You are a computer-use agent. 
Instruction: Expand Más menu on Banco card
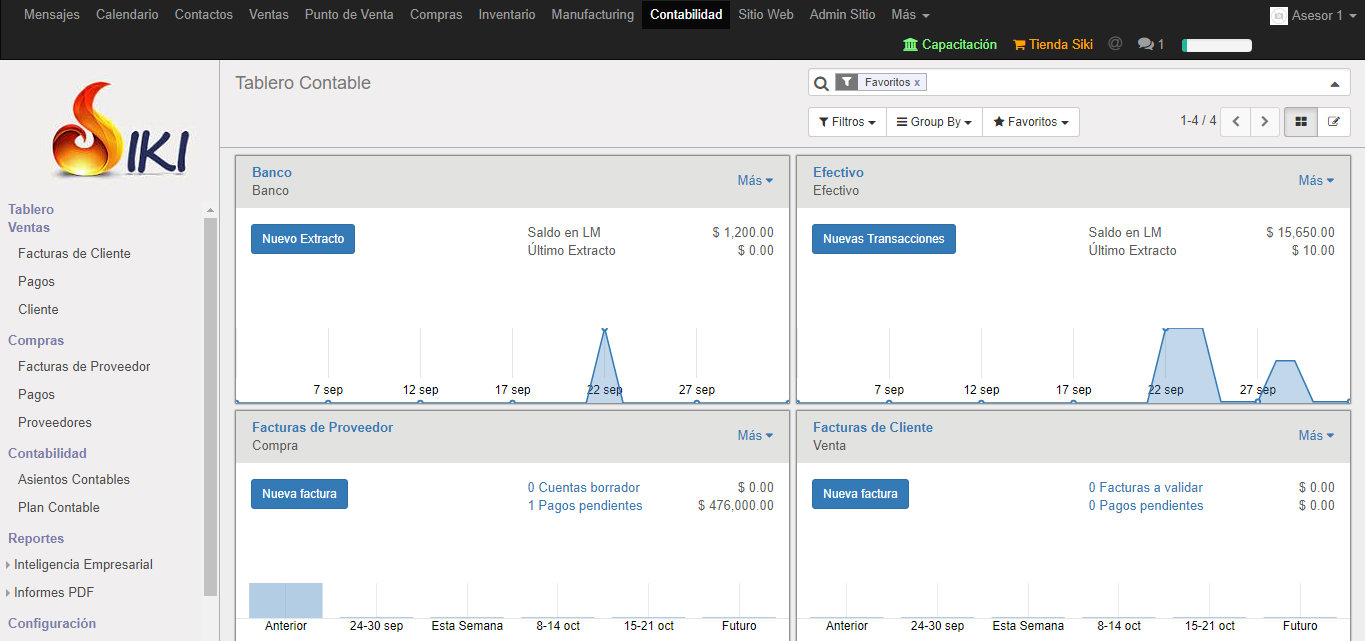(x=755, y=181)
